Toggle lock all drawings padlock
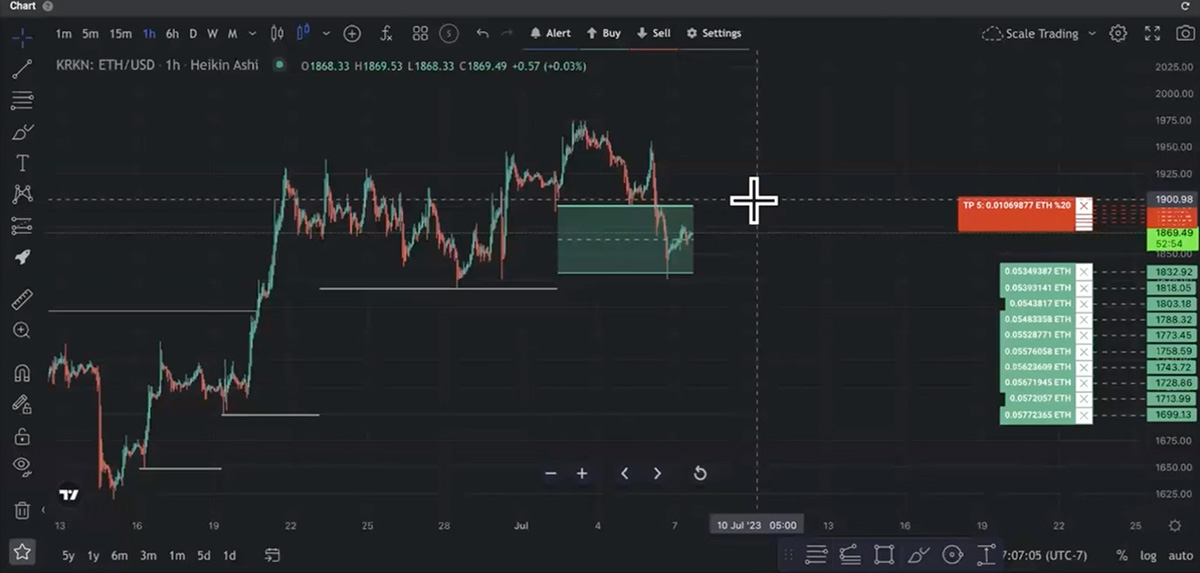 pos(21,436)
